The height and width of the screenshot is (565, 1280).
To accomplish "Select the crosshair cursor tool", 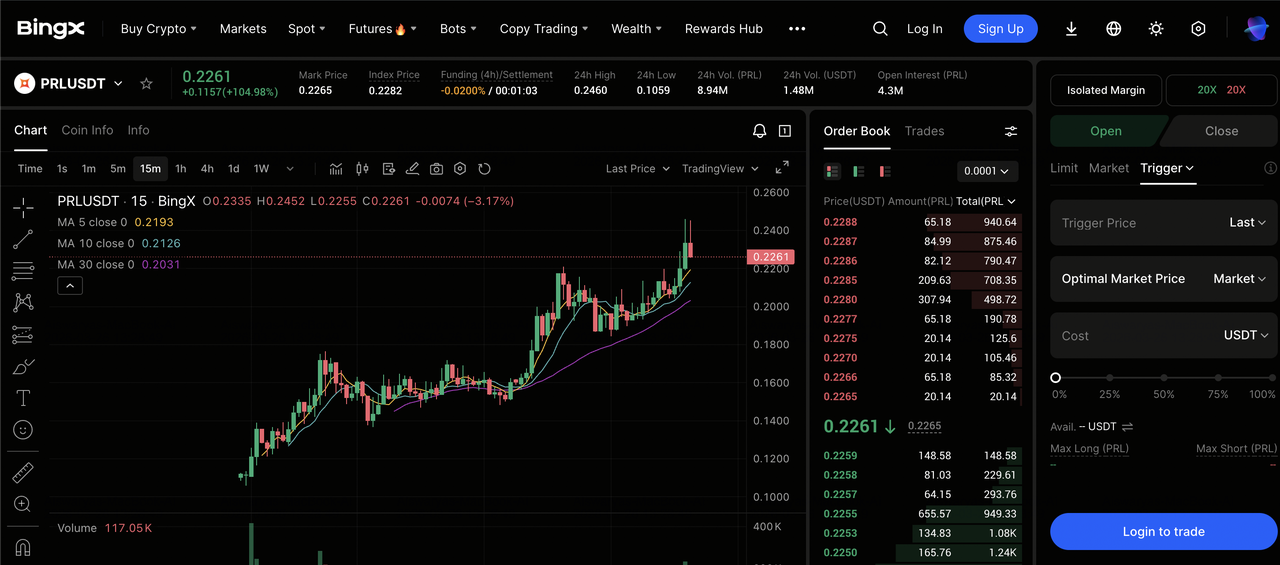I will pyautogui.click(x=23, y=208).
